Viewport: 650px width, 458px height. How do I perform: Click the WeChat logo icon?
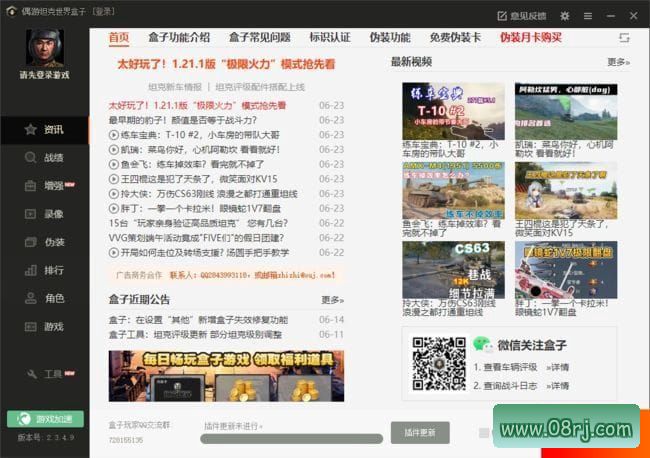[x=482, y=344]
